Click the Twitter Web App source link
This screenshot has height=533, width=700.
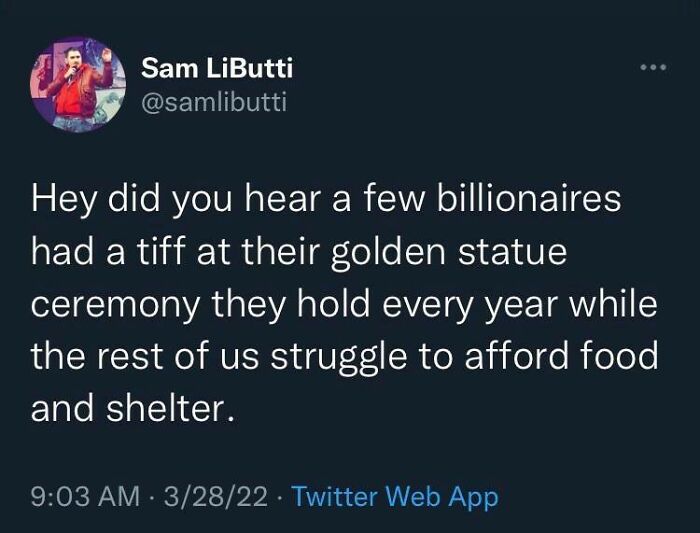[x=394, y=496]
